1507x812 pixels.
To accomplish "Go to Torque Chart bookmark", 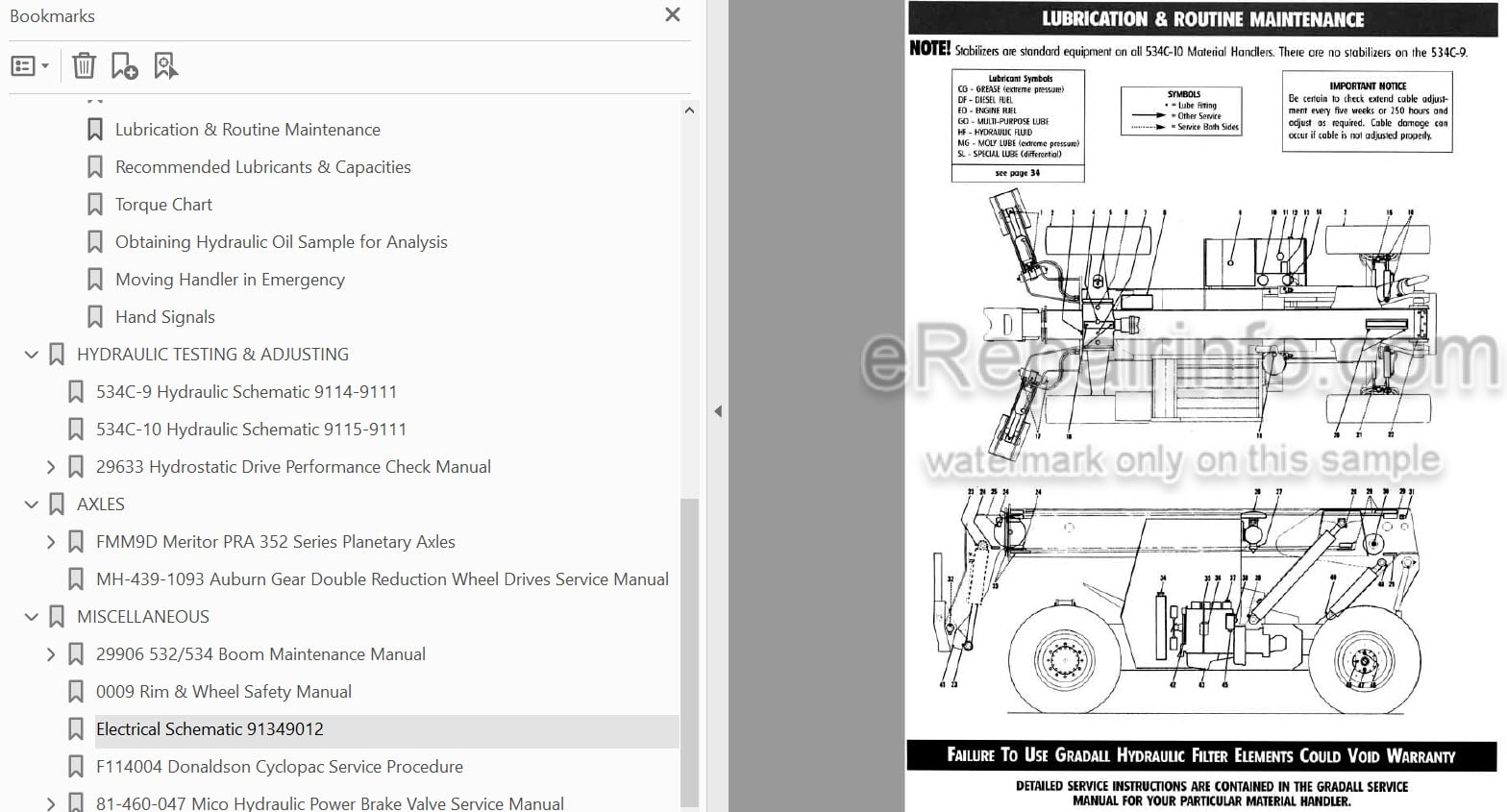I will (163, 205).
